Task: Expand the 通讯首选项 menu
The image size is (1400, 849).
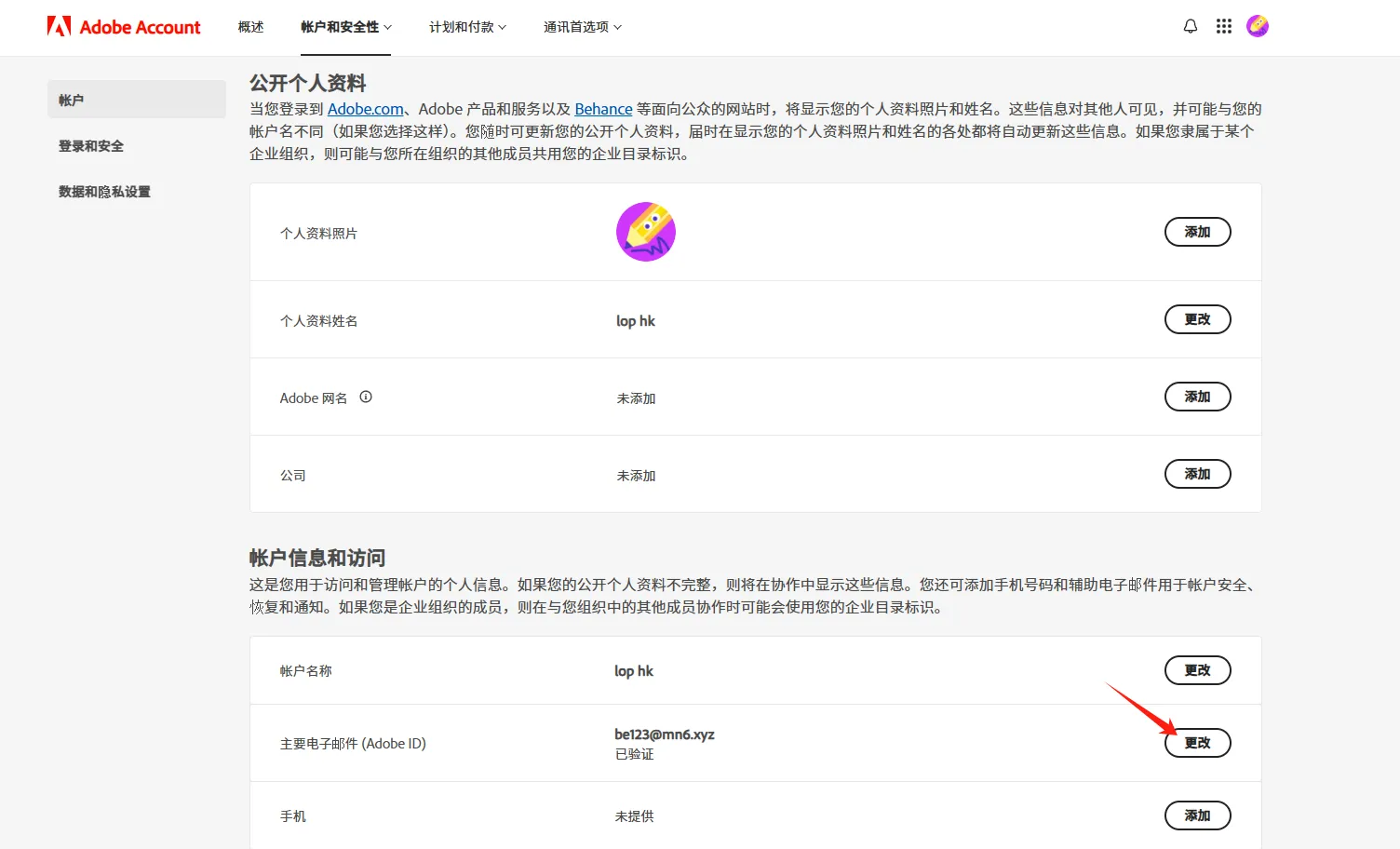Action: click(583, 27)
